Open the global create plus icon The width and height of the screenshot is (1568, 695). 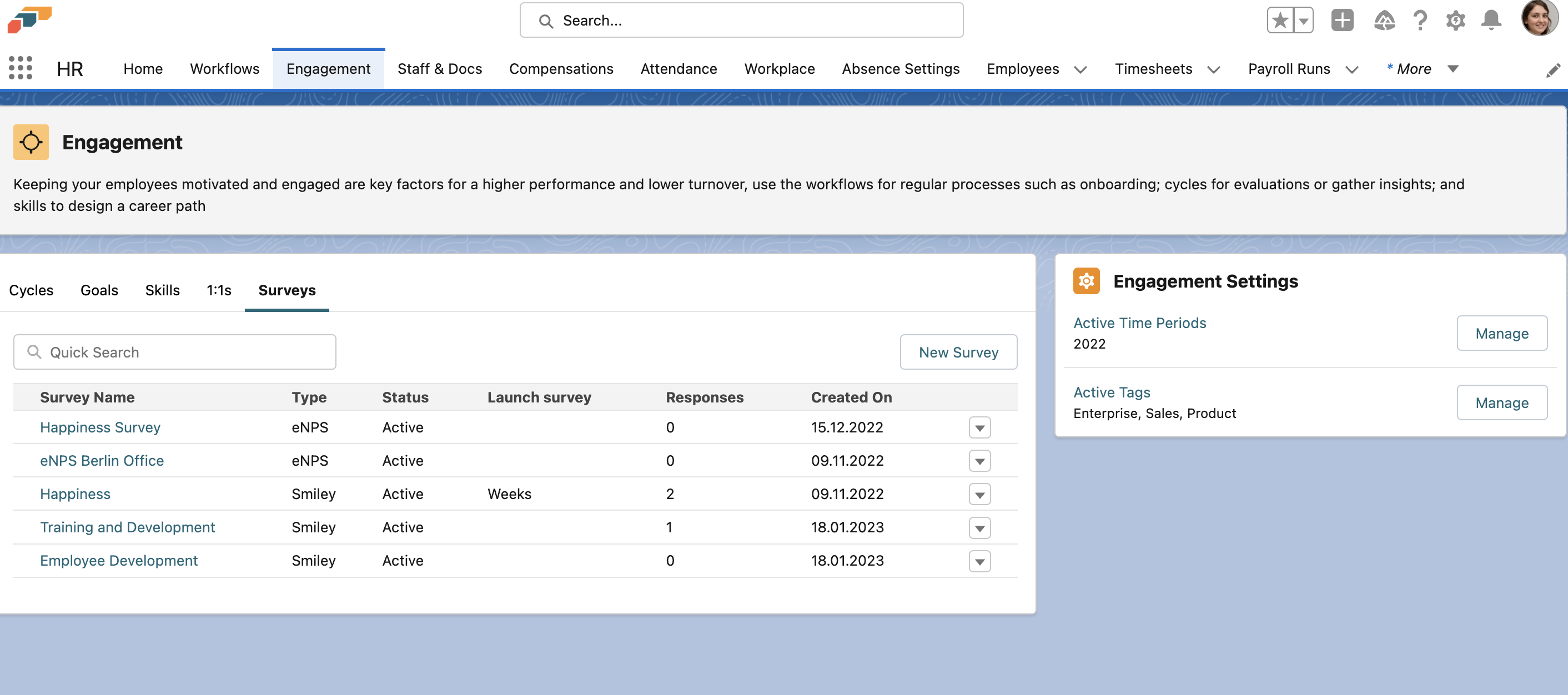pos(1341,21)
